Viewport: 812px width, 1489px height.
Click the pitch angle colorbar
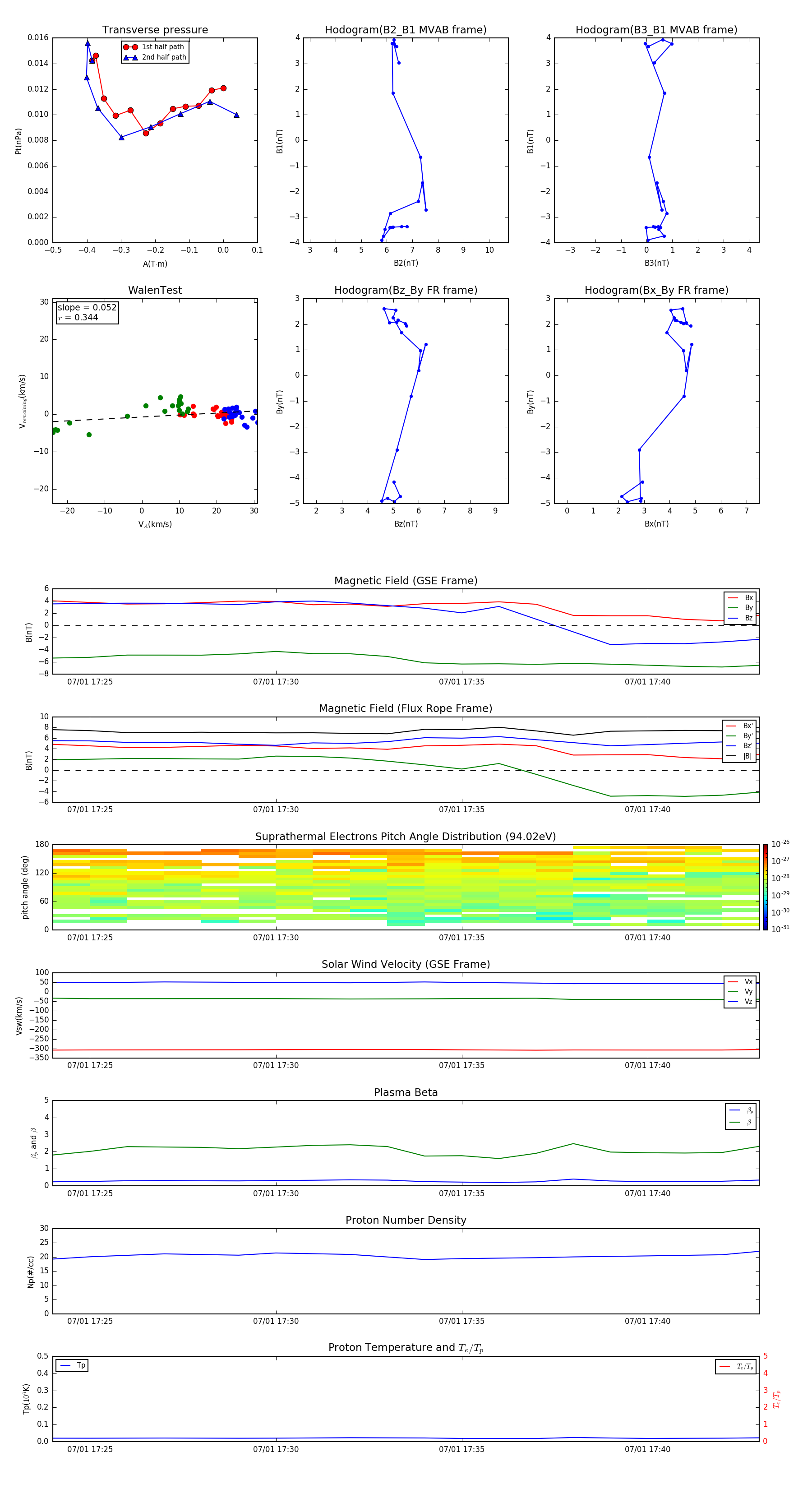765,887
